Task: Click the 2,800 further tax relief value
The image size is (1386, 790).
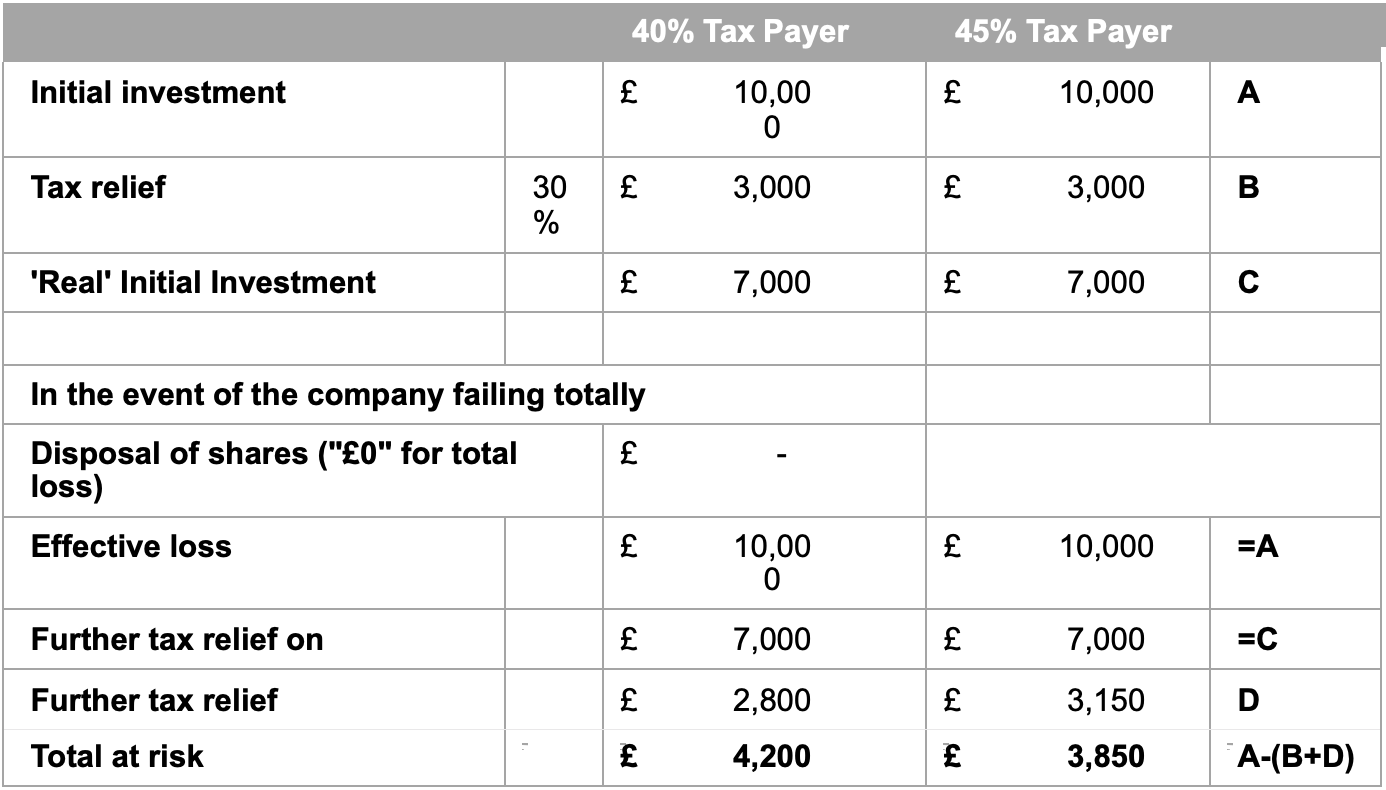Action: tap(771, 700)
